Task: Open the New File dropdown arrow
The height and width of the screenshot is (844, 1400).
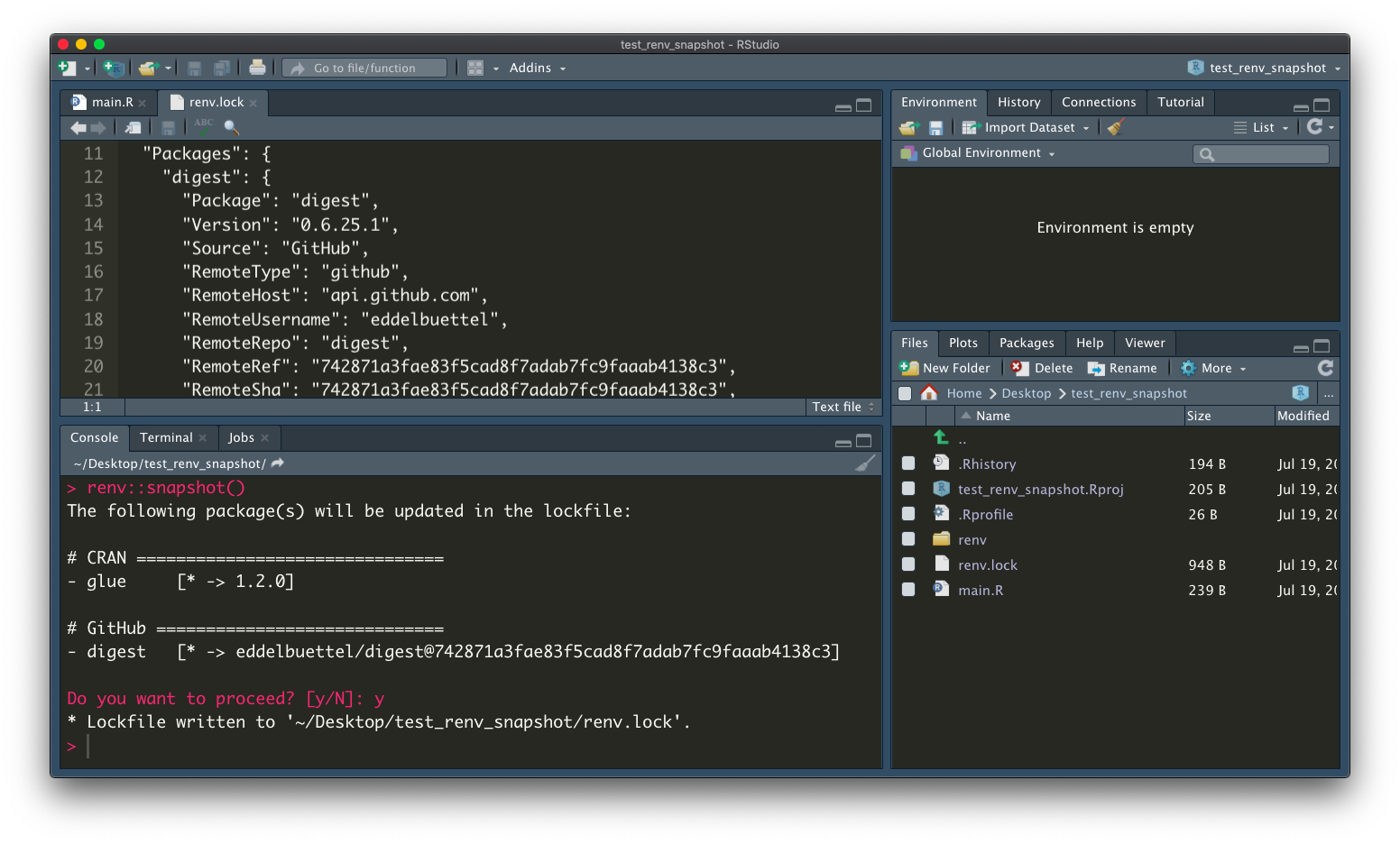Action: [87, 69]
